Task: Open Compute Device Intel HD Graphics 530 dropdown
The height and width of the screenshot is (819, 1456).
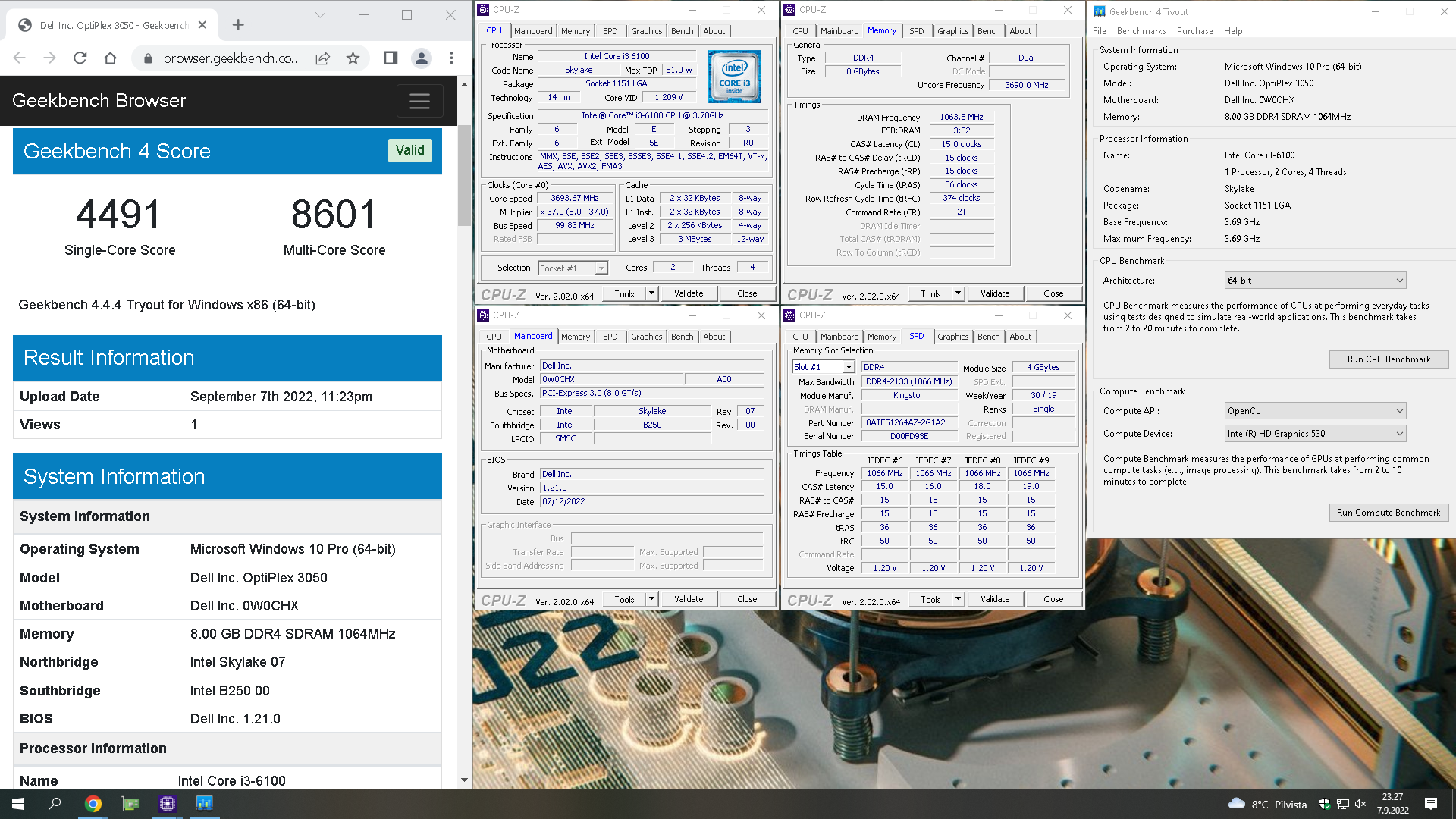Action: pos(1315,434)
